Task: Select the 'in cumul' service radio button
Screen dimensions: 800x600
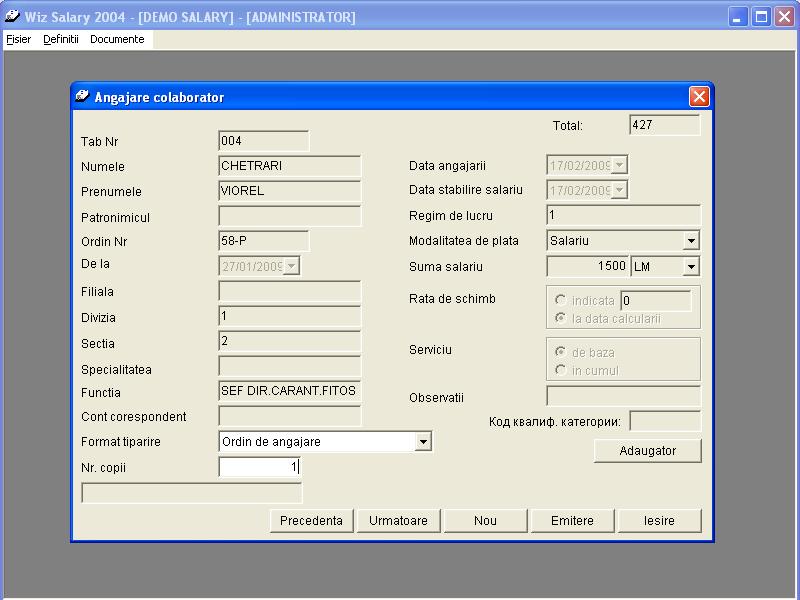Action: click(x=561, y=371)
